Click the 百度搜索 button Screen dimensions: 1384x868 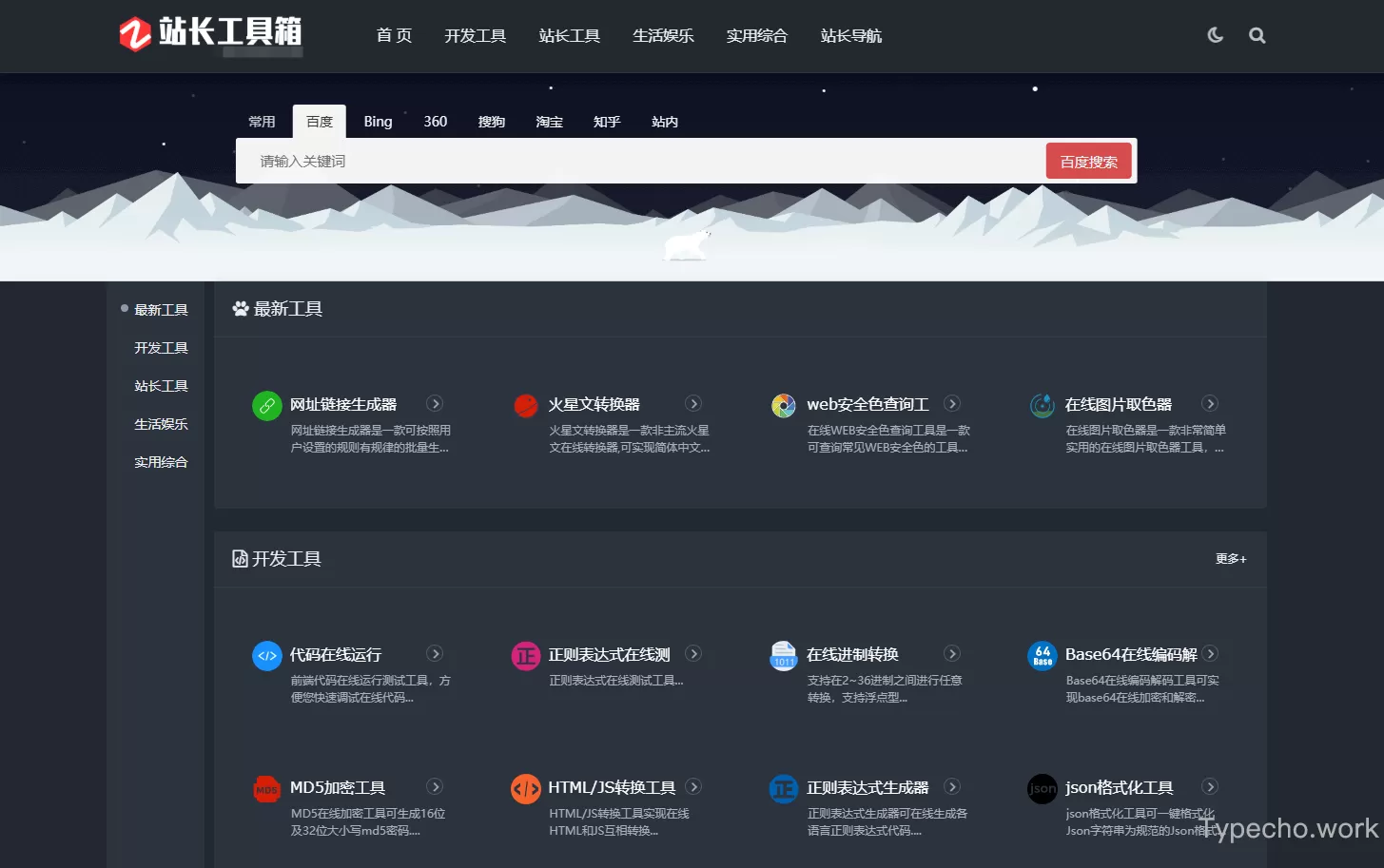[1087, 161]
